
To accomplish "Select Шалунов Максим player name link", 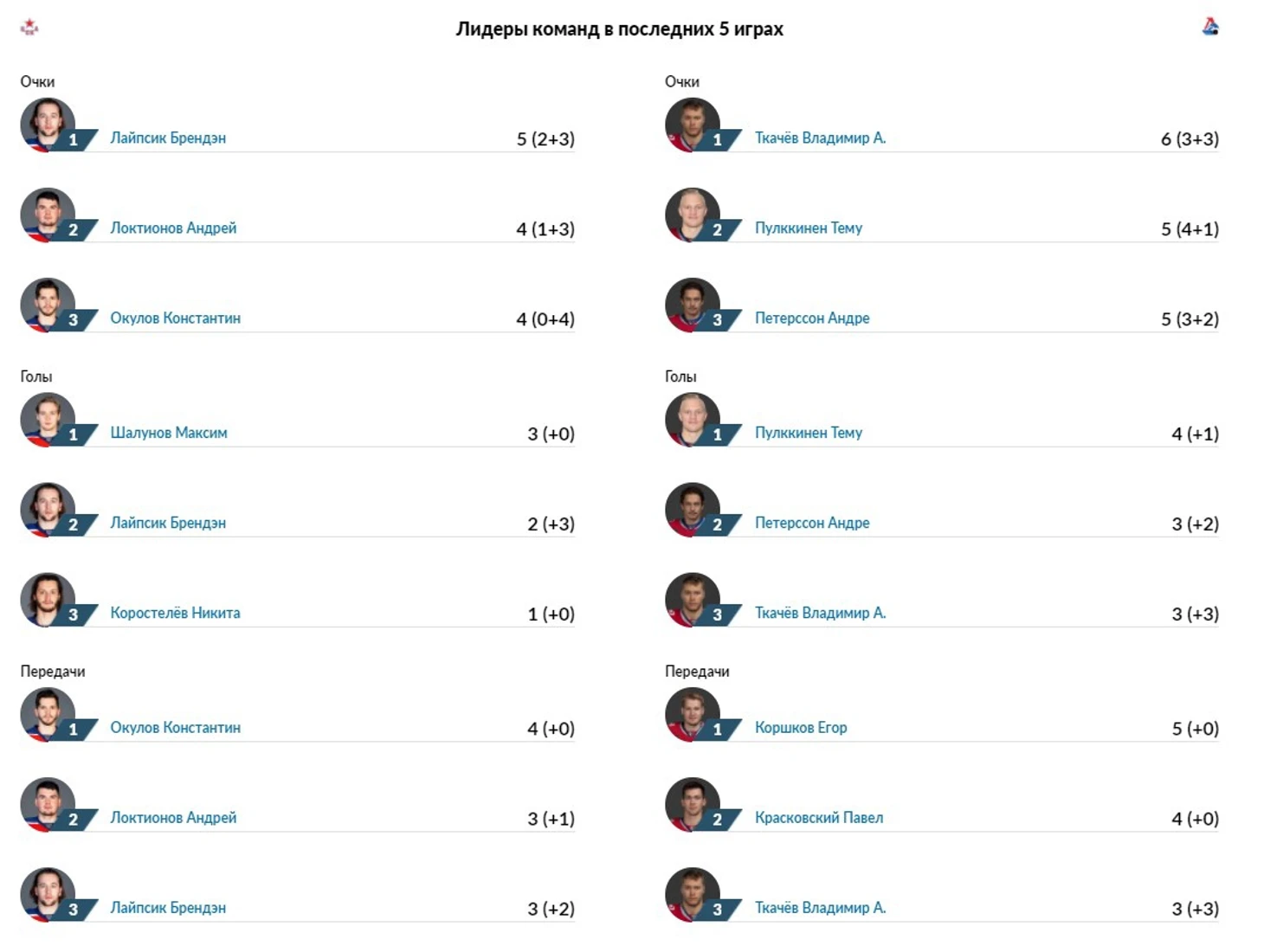I will [x=169, y=433].
